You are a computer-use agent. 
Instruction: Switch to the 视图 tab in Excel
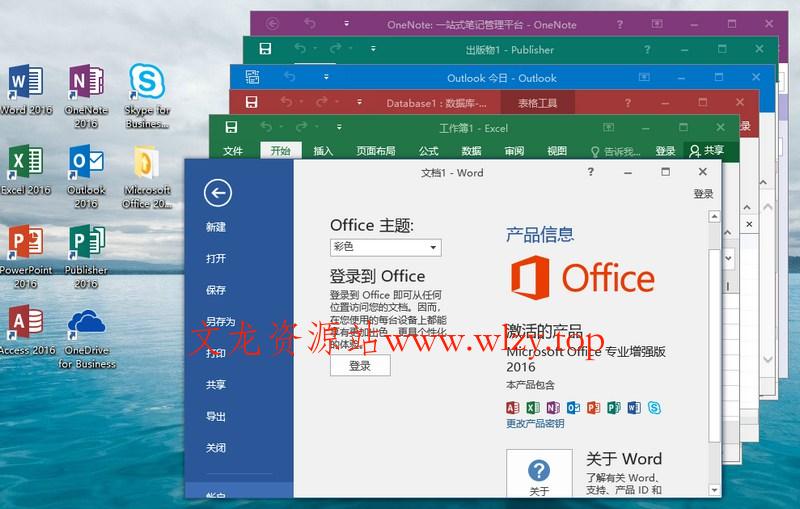point(557,151)
